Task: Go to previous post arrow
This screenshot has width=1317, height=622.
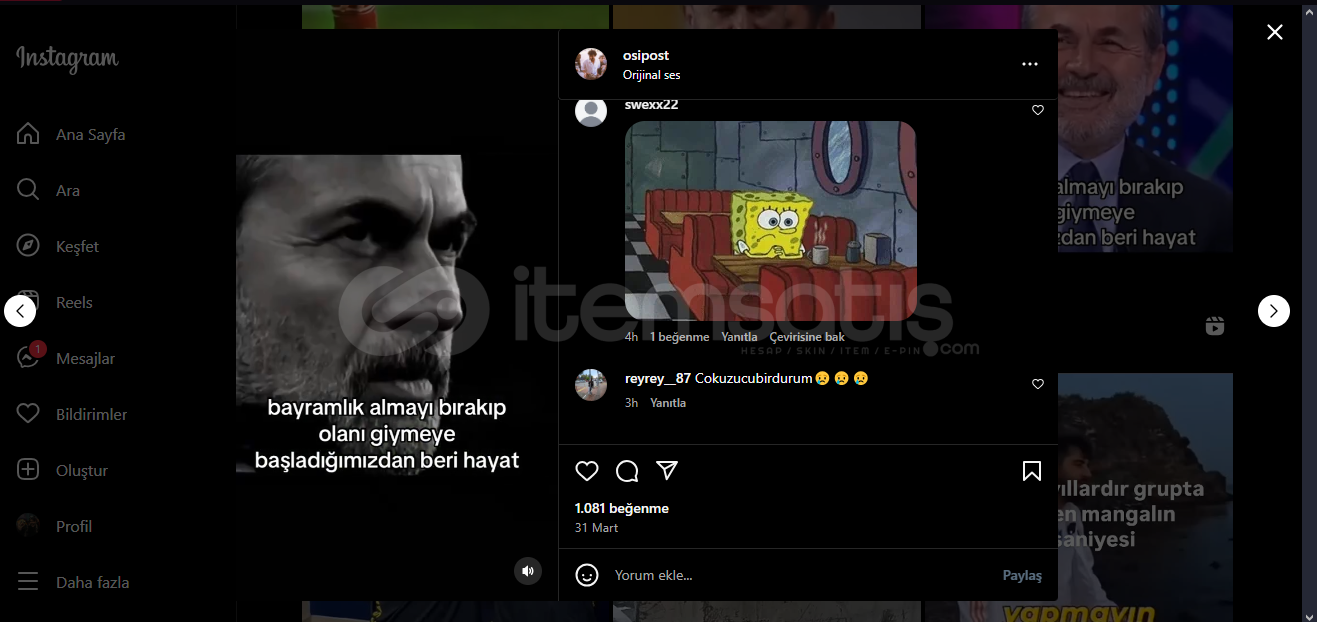Action: 20,311
